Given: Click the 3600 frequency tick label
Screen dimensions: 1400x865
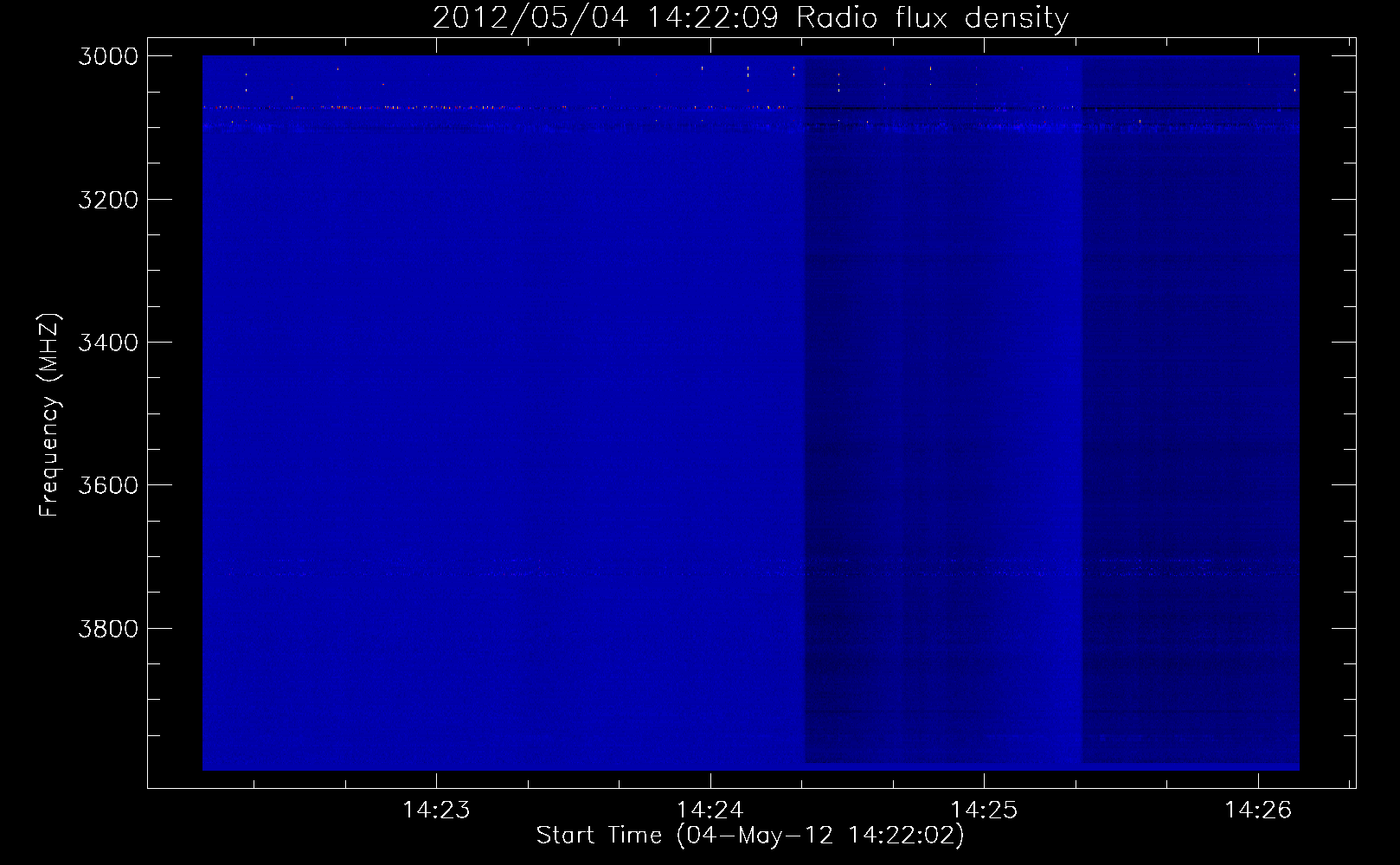Looking at the screenshot, I should pos(108,485).
